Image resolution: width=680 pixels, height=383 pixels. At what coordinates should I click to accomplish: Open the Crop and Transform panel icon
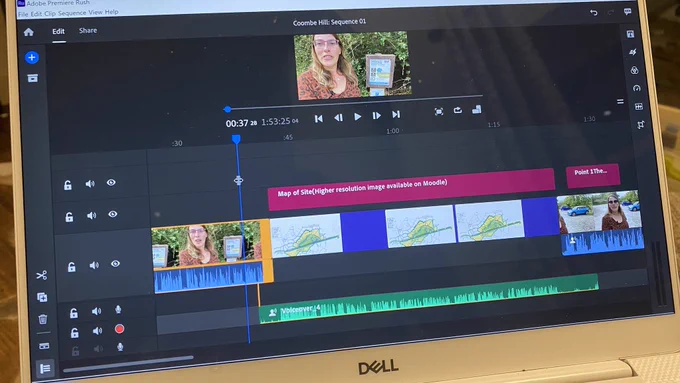tap(641, 125)
